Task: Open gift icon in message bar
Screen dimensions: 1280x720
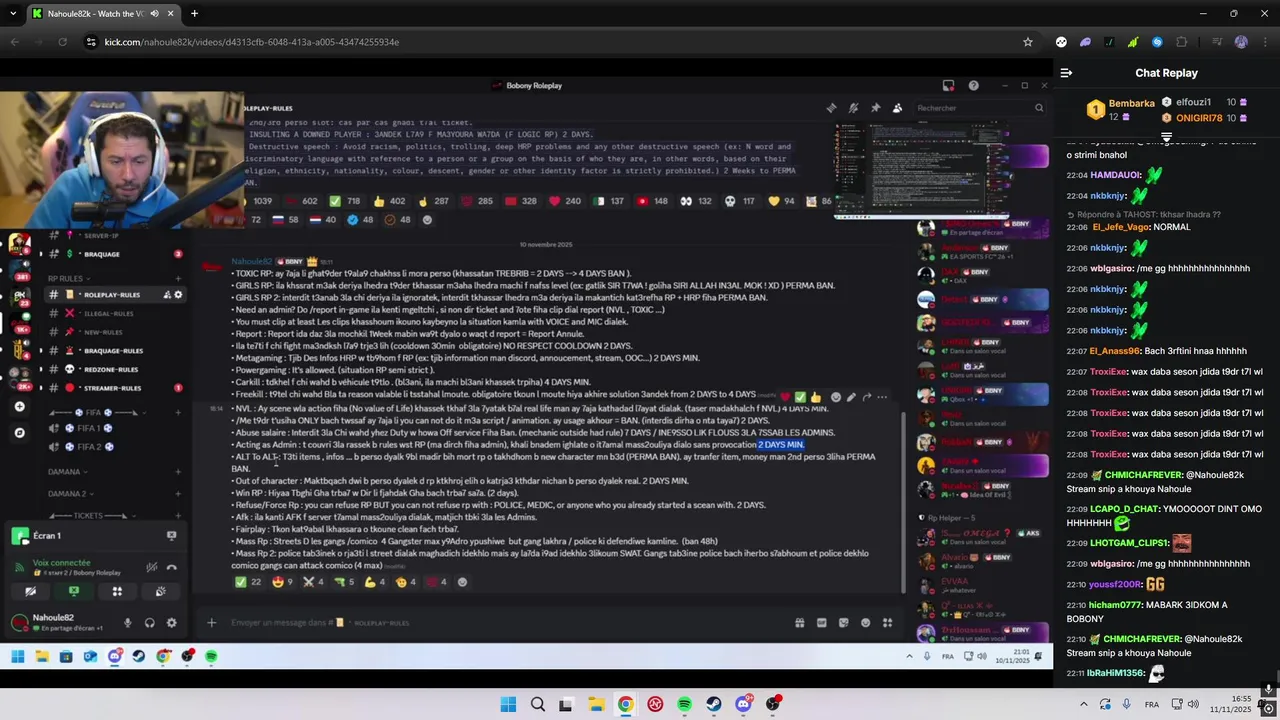Action: tap(800, 622)
